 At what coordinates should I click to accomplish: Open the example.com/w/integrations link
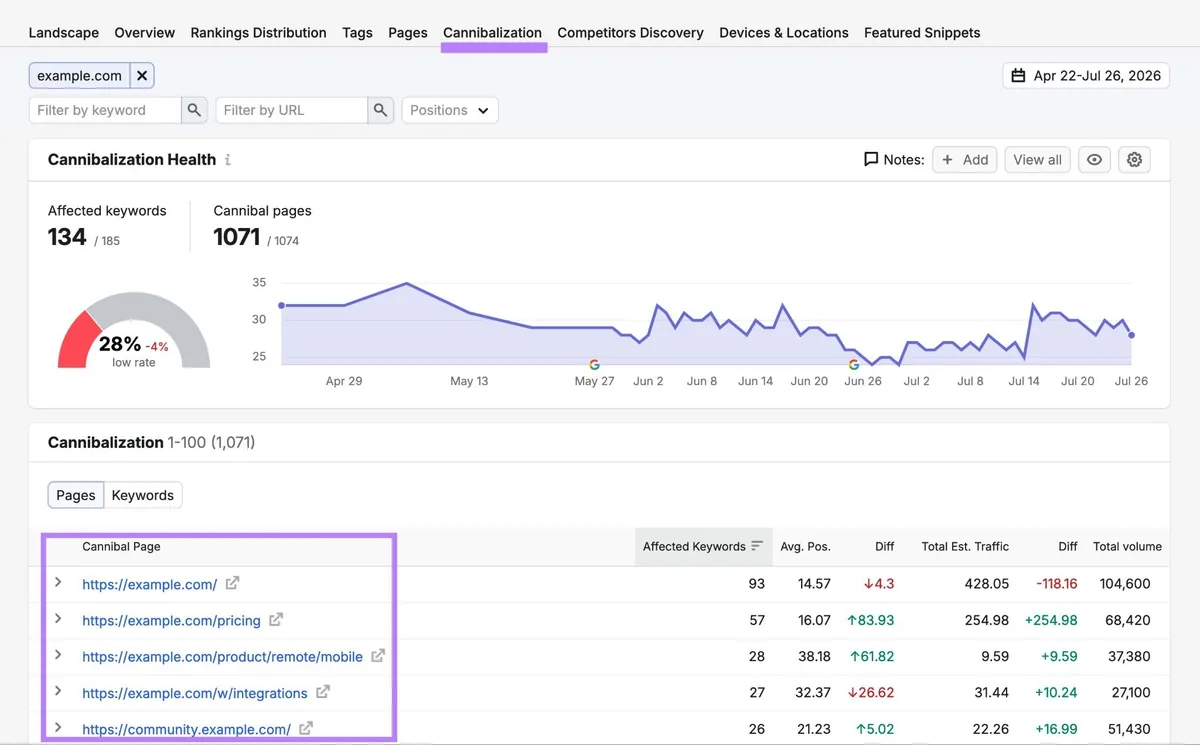tap(195, 693)
